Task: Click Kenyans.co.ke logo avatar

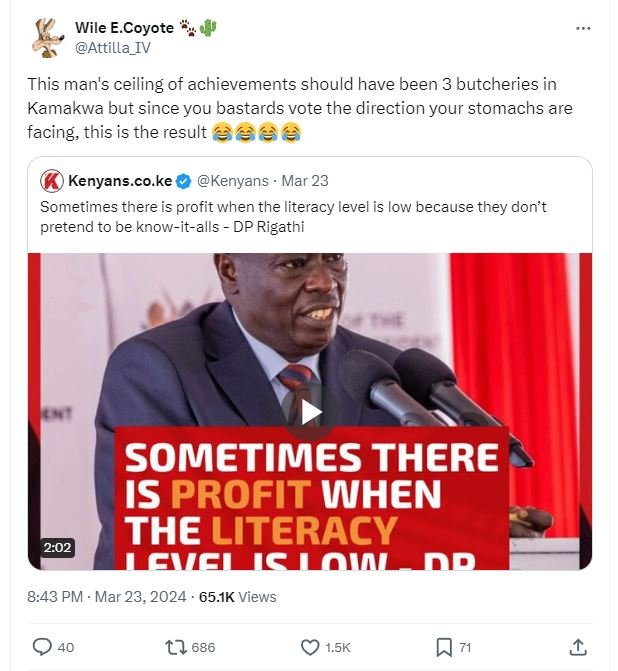Action: point(52,181)
